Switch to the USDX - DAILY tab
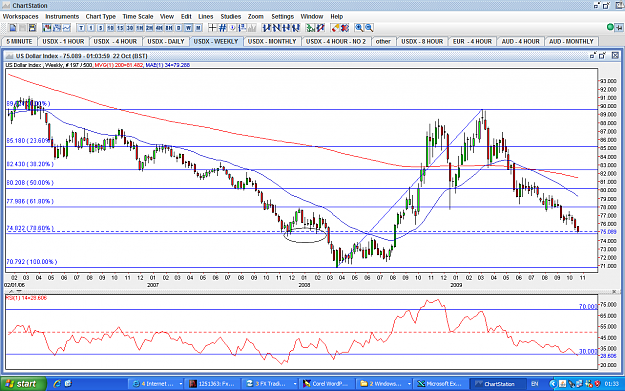625x391 pixels. tap(166, 41)
